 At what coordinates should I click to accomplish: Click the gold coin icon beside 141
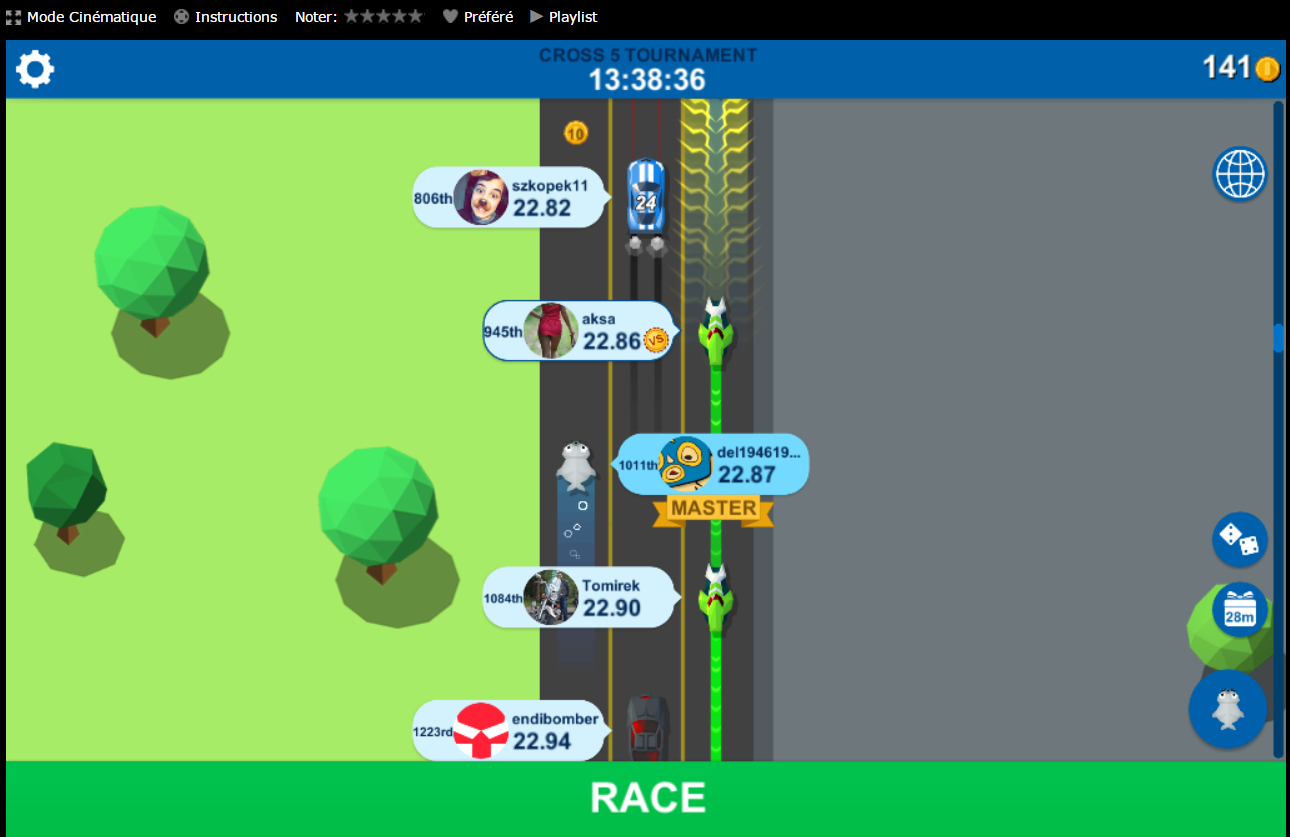pyautogui.click(x=1267, y=69)
